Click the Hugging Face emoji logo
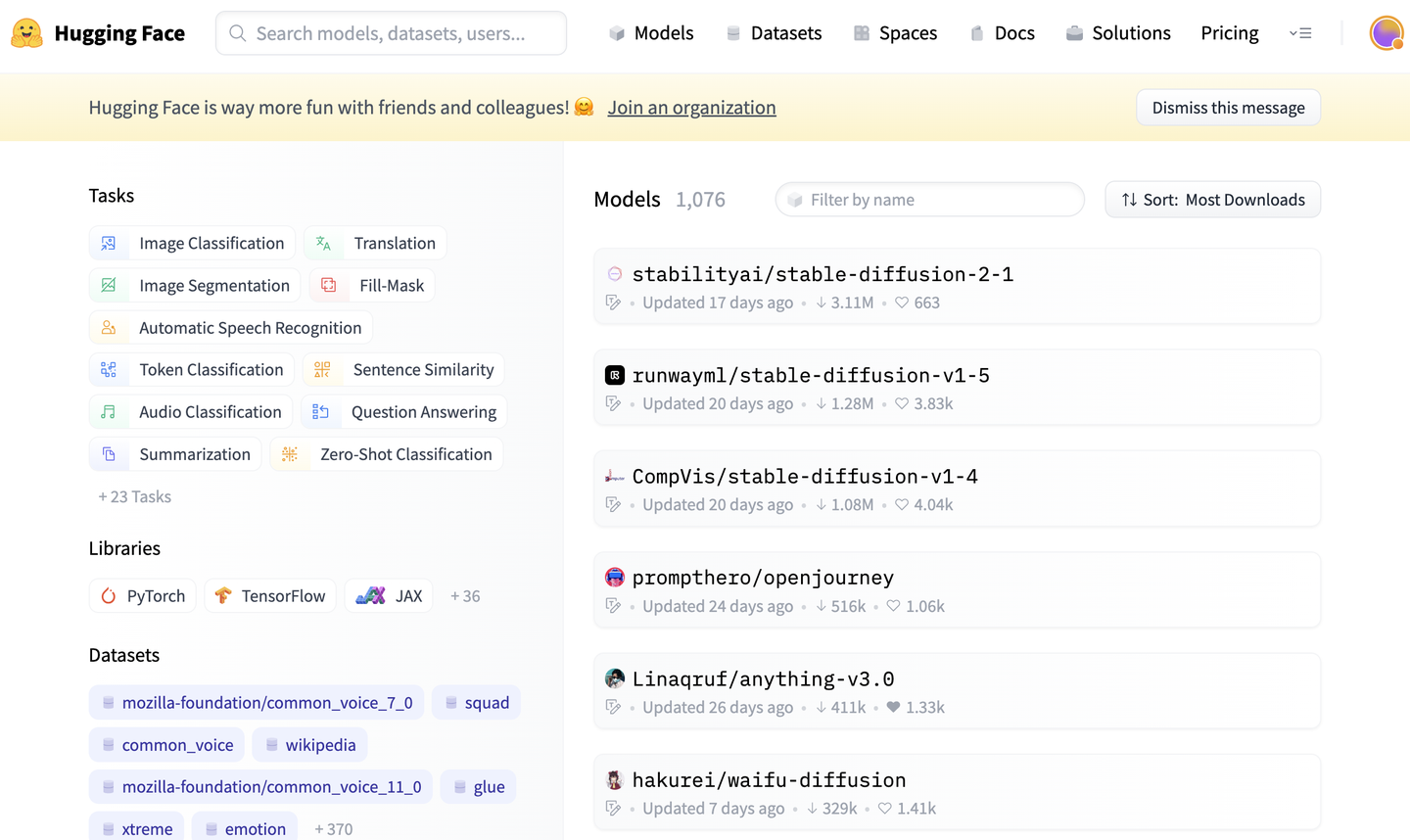Image resolution: width=1410 pixels, height=840 pixels. (26, 33)
